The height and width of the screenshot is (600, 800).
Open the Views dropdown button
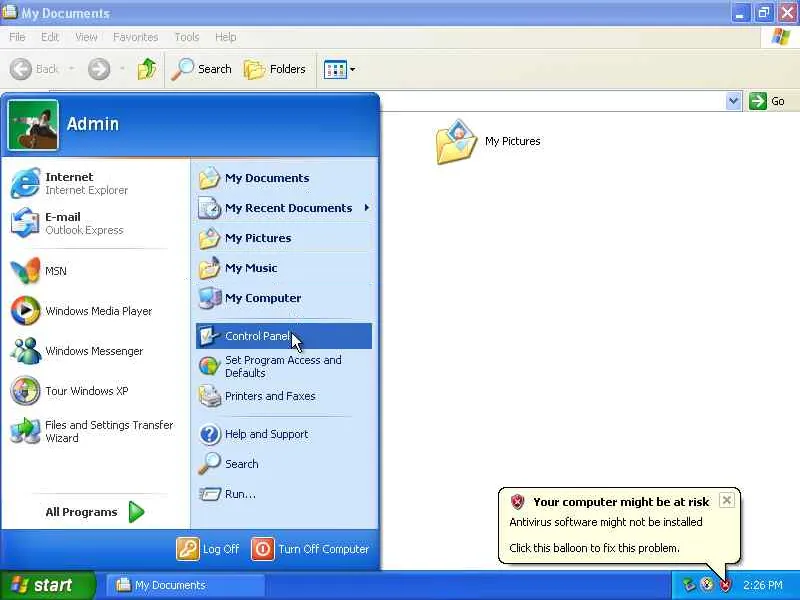pyautogui.click(x=339, y=69)
